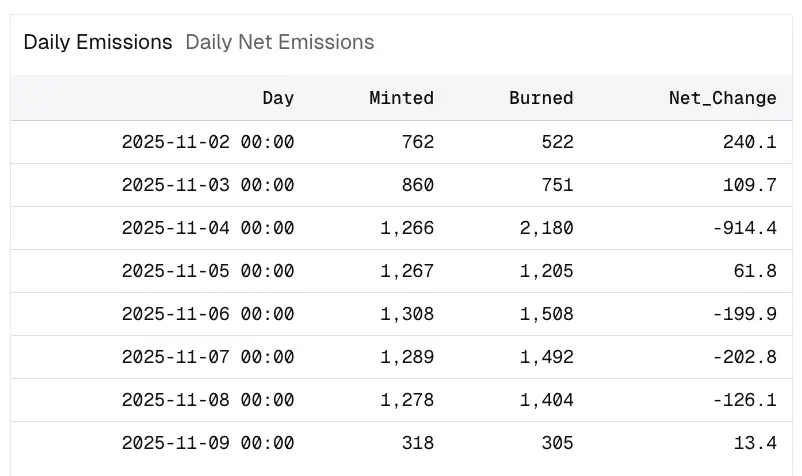Sort by the Day column header

(278, 98)
